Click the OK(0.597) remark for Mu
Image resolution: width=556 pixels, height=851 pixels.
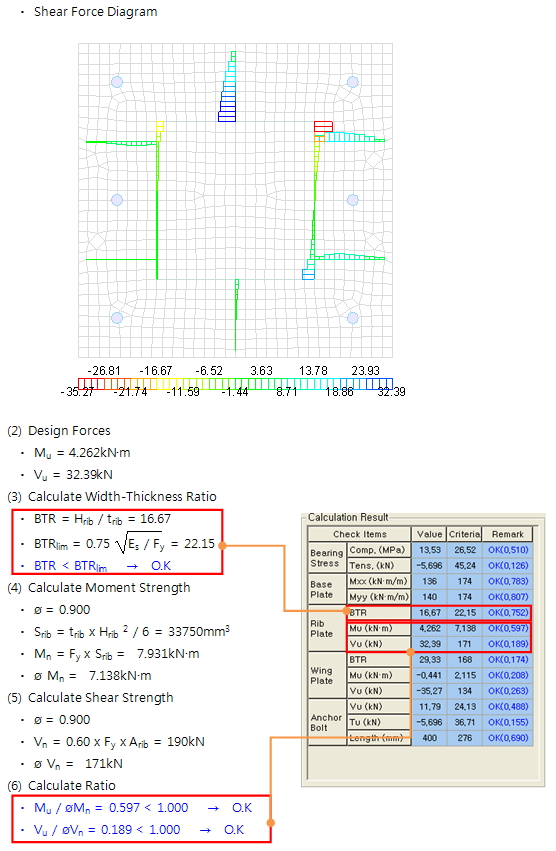(x=508, y=628)
